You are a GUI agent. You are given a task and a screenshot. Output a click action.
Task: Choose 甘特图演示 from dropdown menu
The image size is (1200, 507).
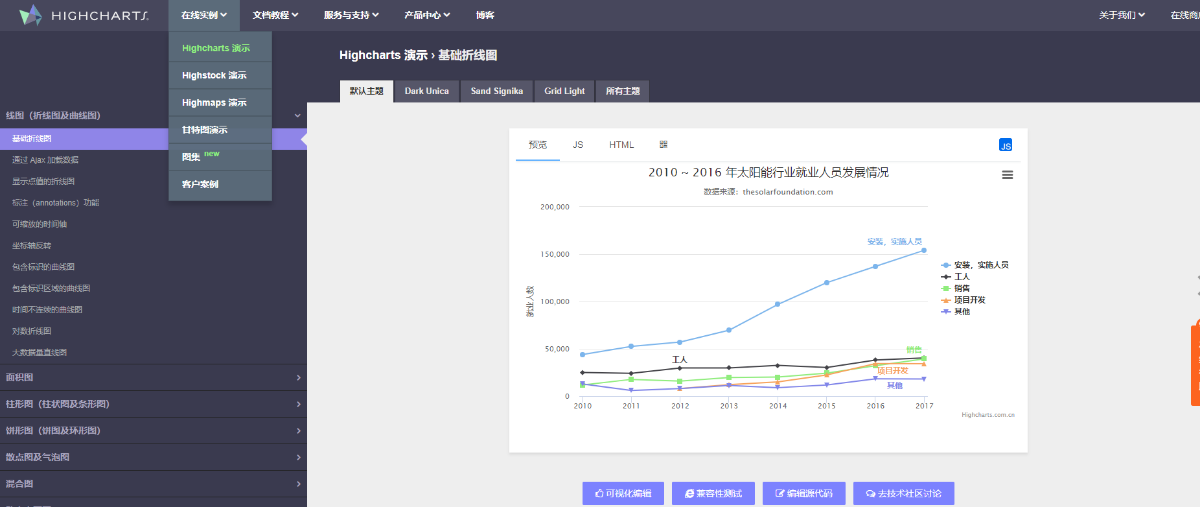tap(220, 130)
